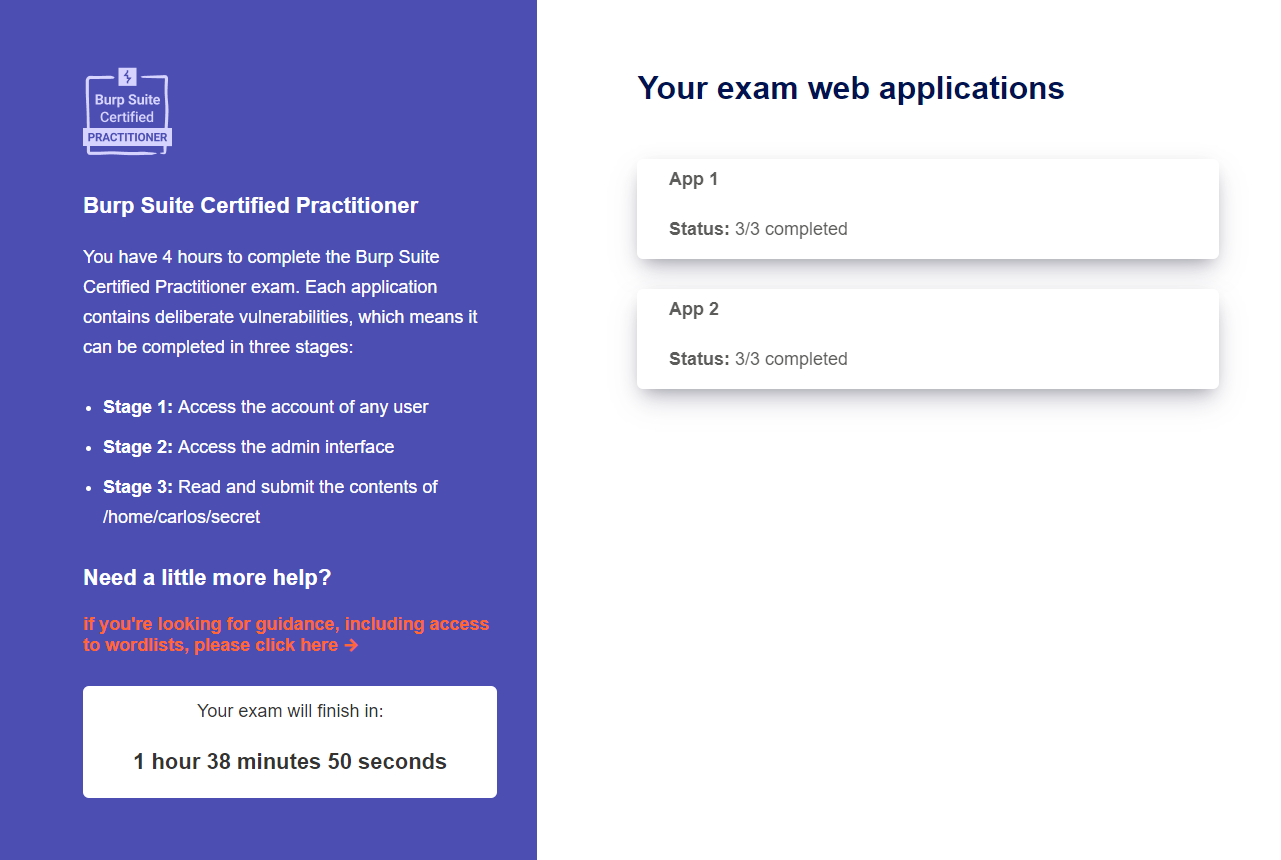Image resolution: width=1281 pixels, height=860 pixels.
Task: Open the App 2 card
Action: pyautogui.click(x=927, y=339)
